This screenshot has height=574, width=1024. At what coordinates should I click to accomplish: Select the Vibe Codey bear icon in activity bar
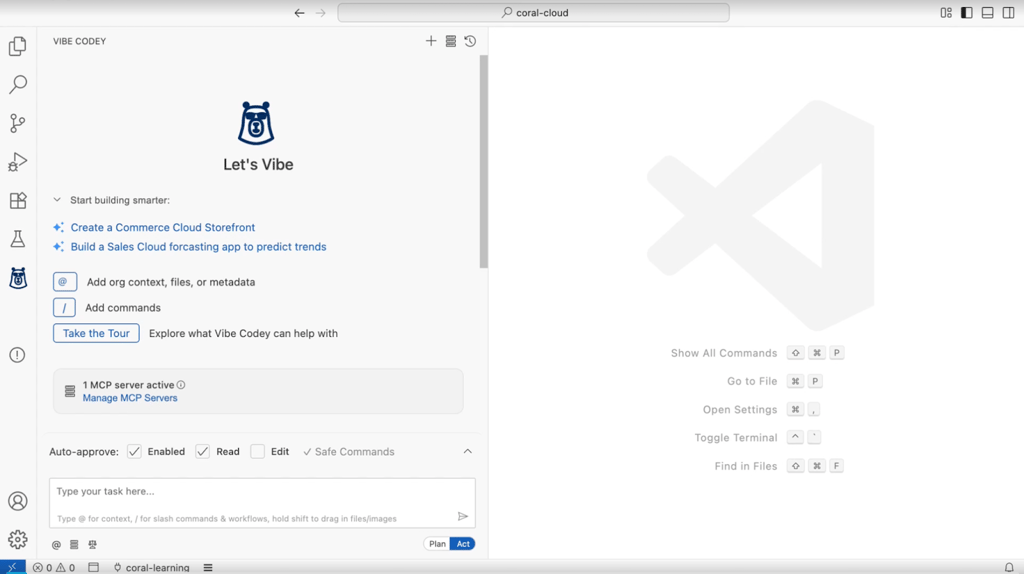(18, 278)
